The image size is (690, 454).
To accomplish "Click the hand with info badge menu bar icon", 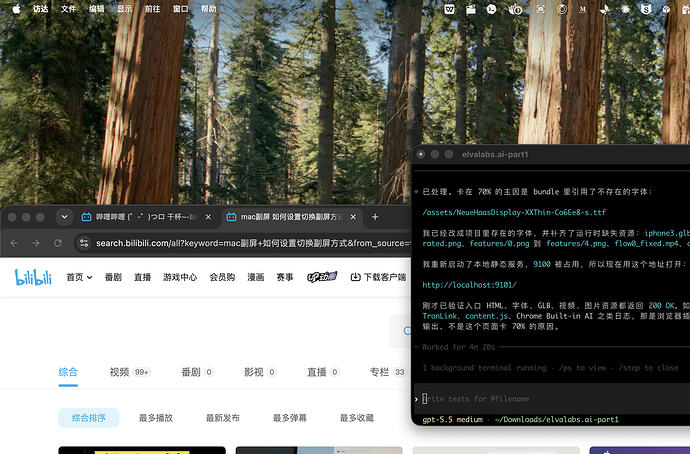I will [x=515, y=9].
